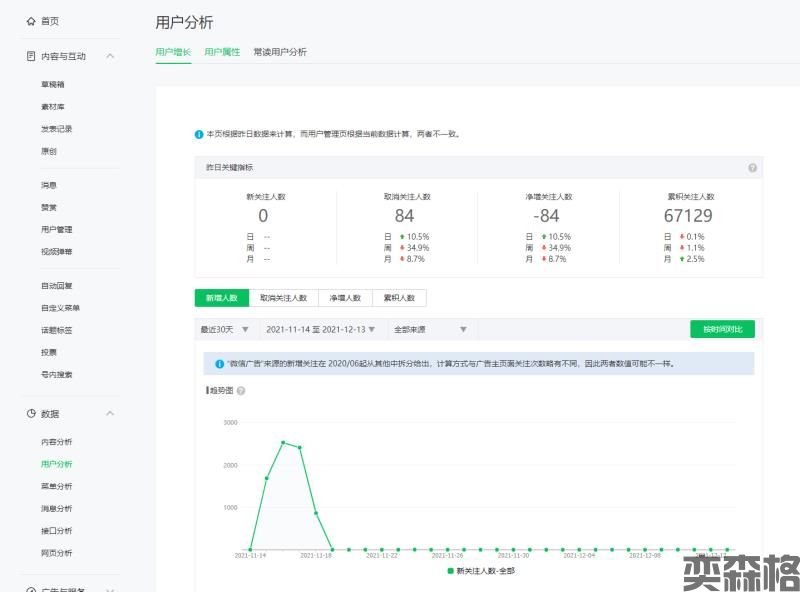Open the 最近30天 time range dropdown

point(225,329)
